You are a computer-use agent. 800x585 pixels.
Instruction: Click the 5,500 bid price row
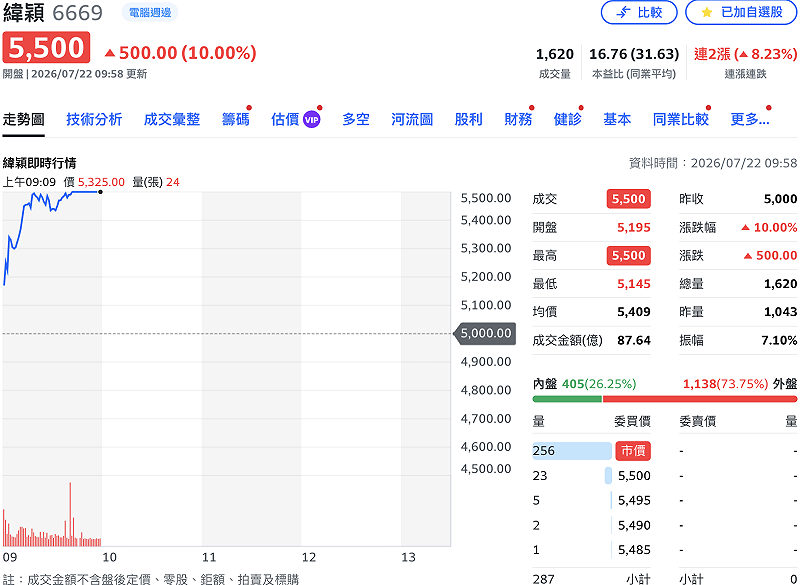tap(592, 476)
